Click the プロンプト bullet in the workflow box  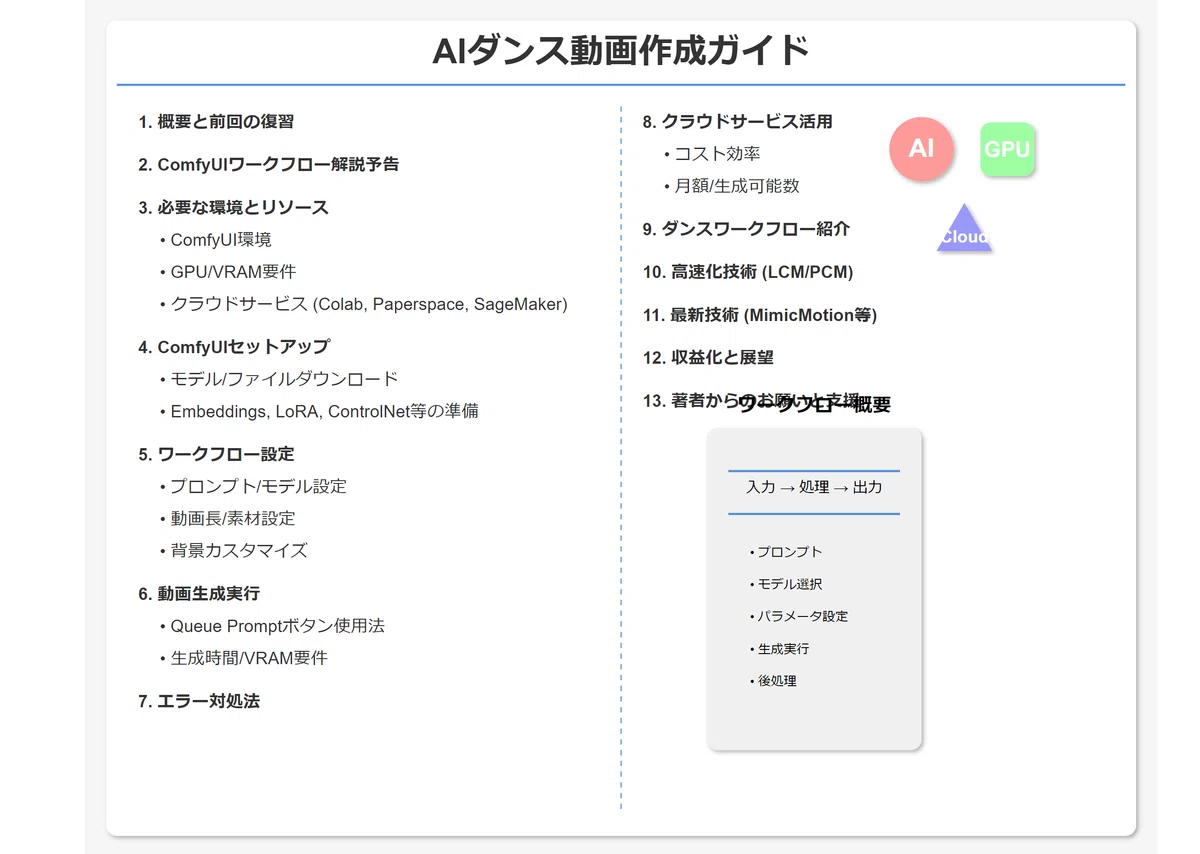[785, 552]
